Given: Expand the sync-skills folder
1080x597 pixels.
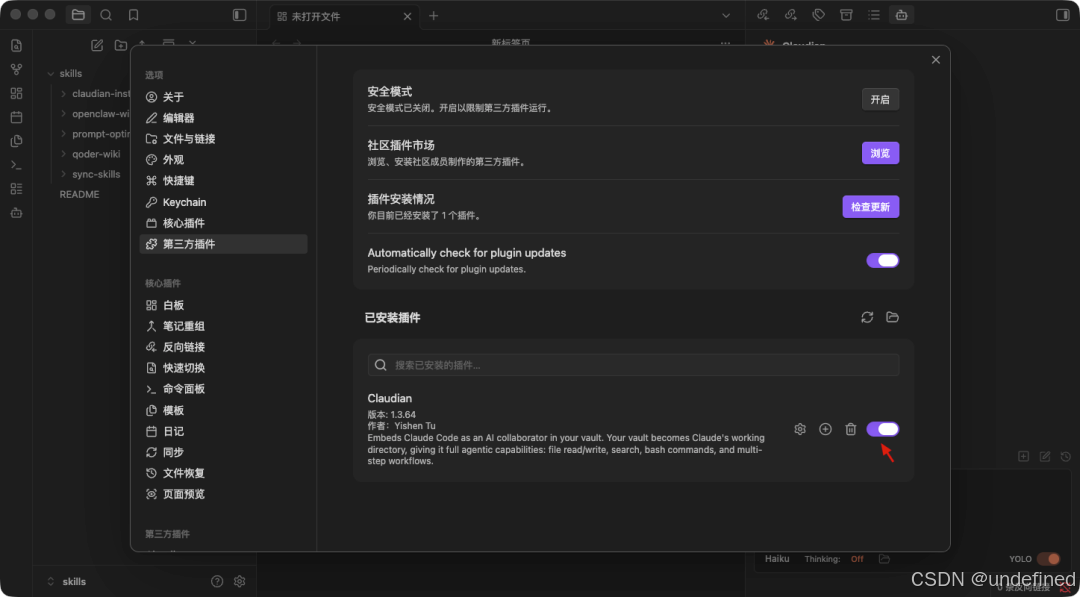Looking at the screenshot, I should [x=63, y=174].
